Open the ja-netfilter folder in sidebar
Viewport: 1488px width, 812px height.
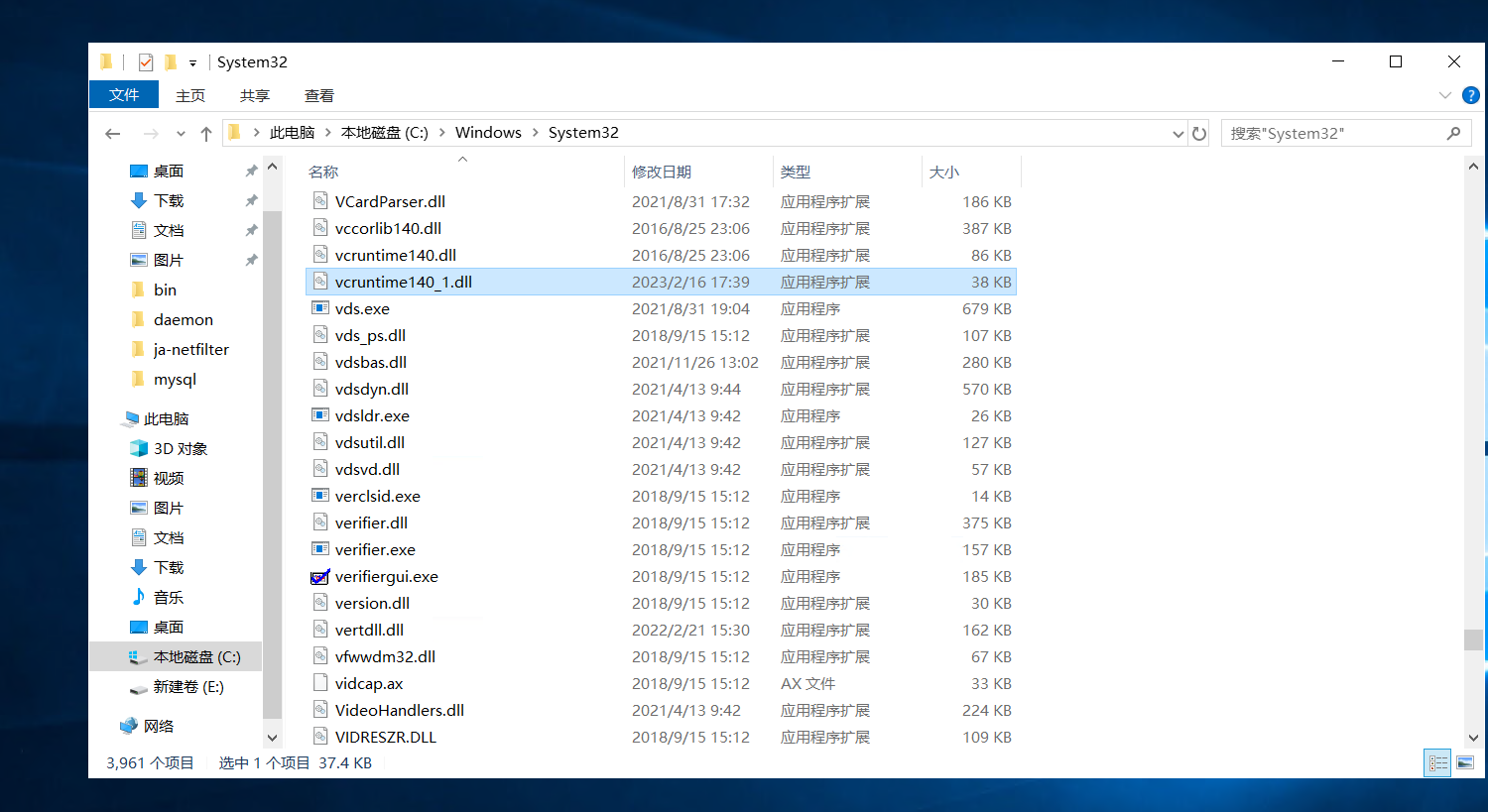pyautogui.click(x=191, y=350)
